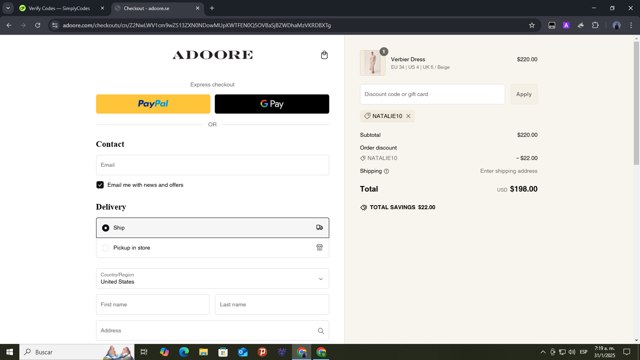640x360 pixels.
Task: Click the truck icon in Ship row
Action: click(x=319, y=228)
